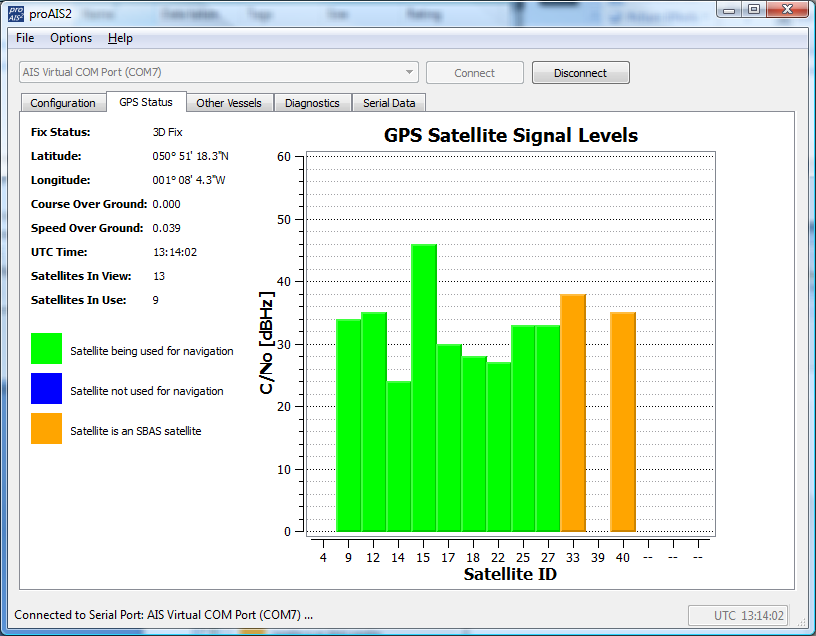816x636 pixels.
Task: Click the orange bar for satellite 33
Action: click(x=573, y=410)
